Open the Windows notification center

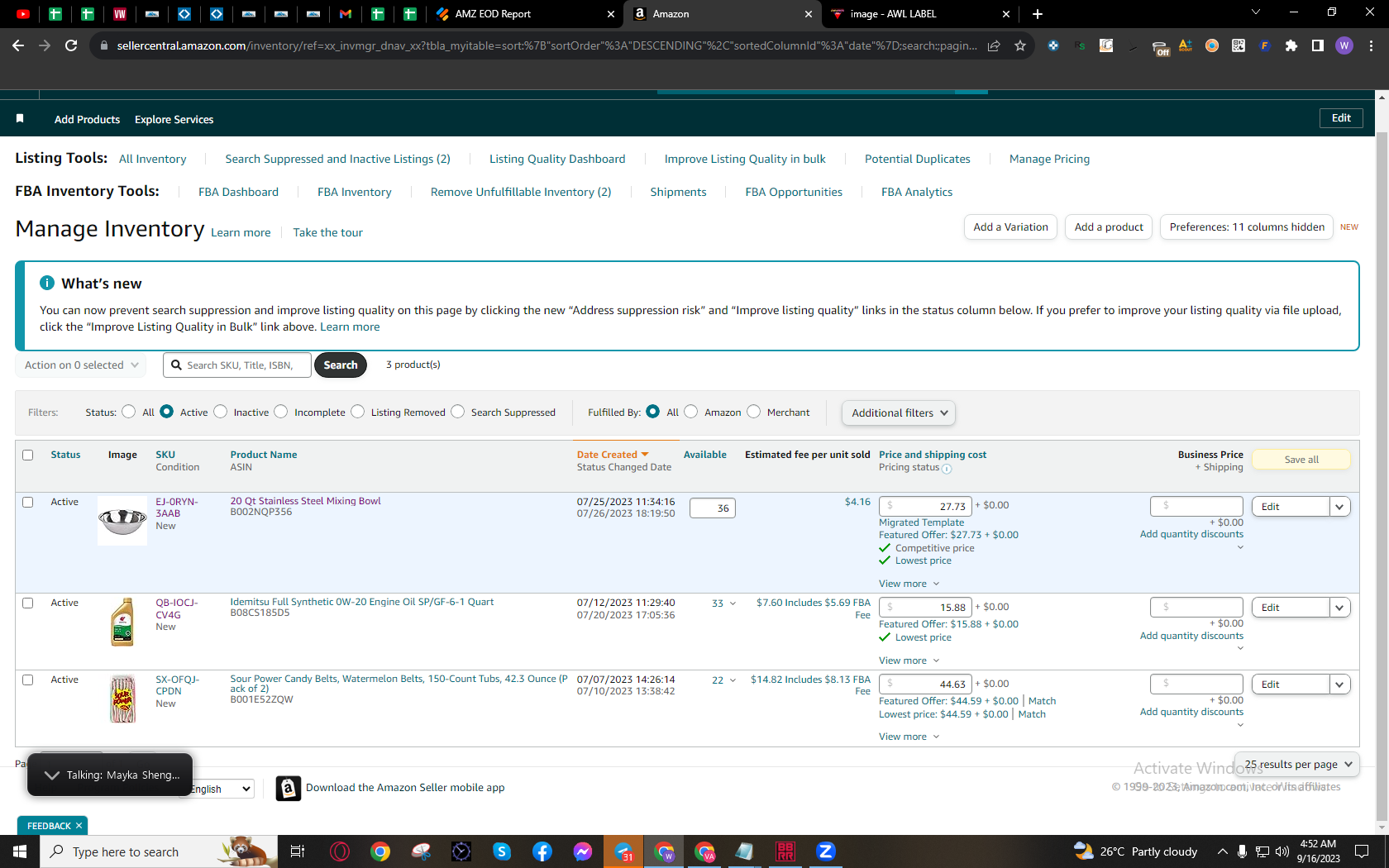pos(1362,851)
